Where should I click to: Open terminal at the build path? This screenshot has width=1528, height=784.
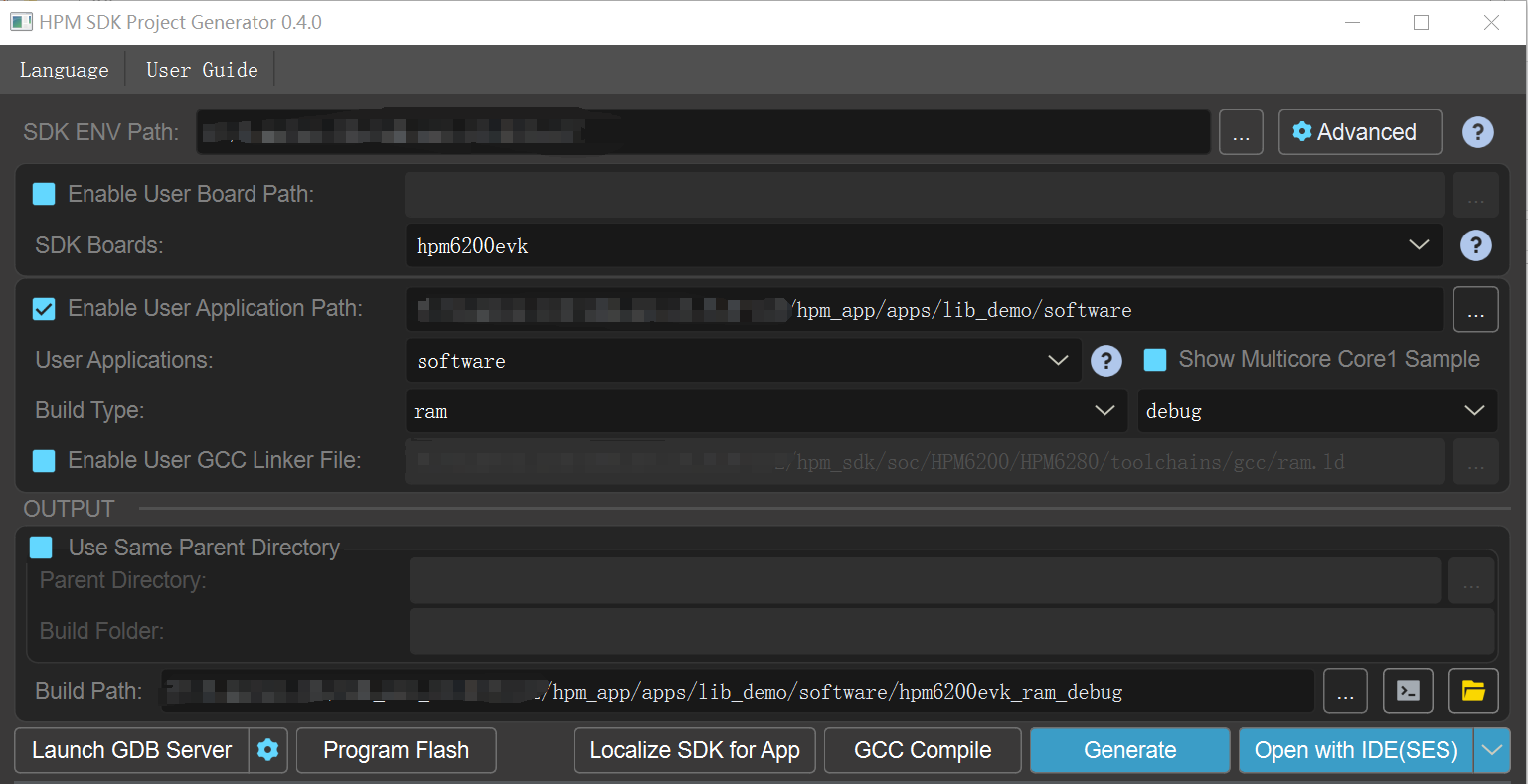point(1408,691)
